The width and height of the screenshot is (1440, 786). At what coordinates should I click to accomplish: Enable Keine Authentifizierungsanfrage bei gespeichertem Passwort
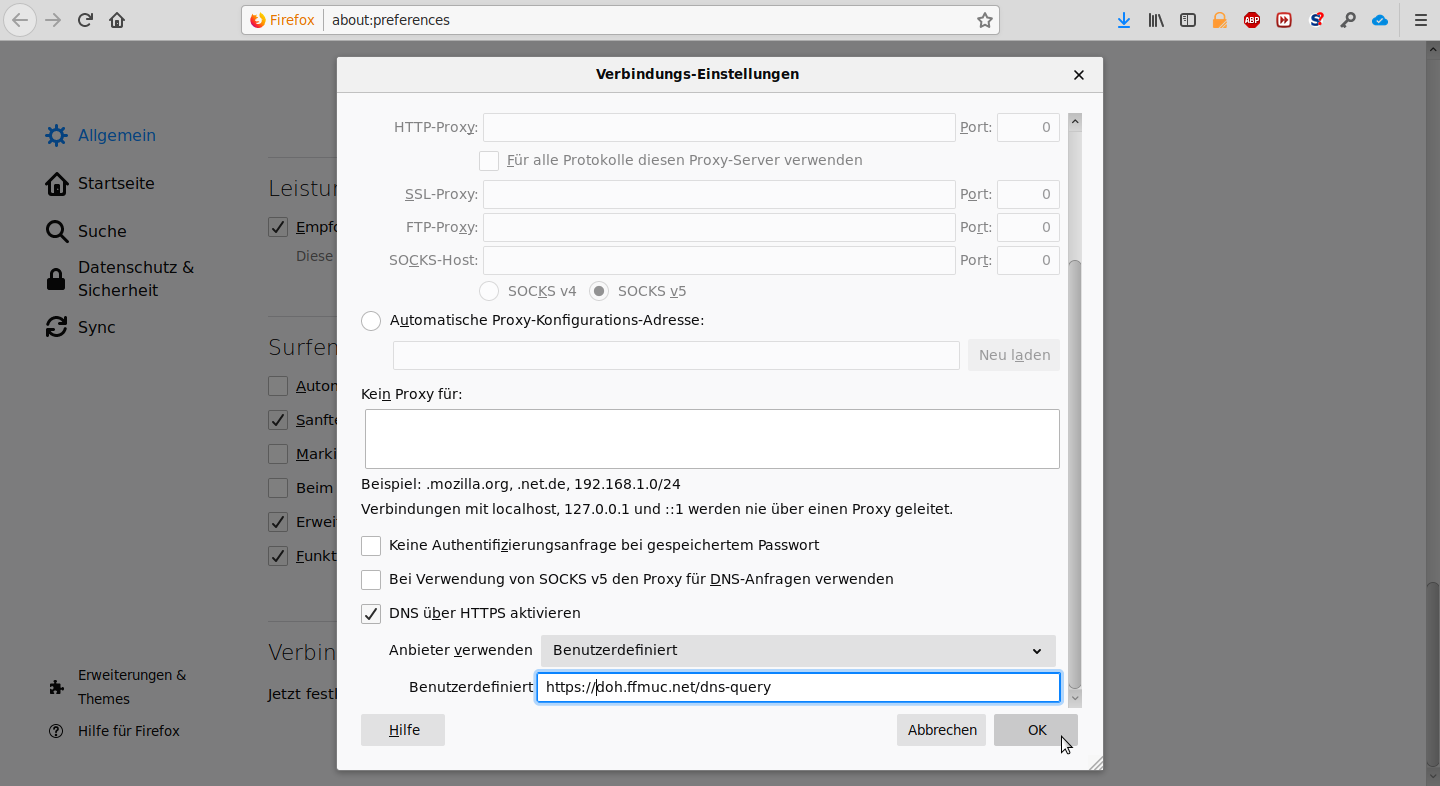371,546
